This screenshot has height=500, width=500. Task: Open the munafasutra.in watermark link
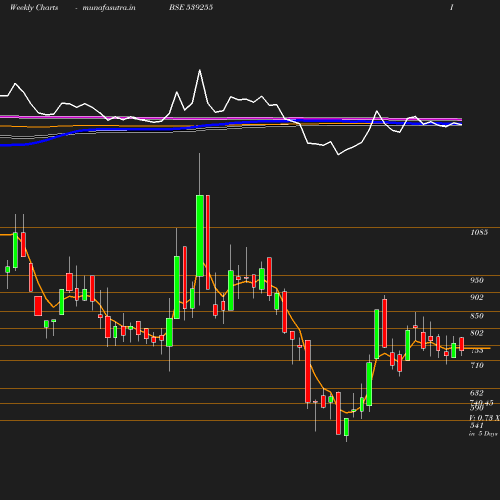pos(109,7)
